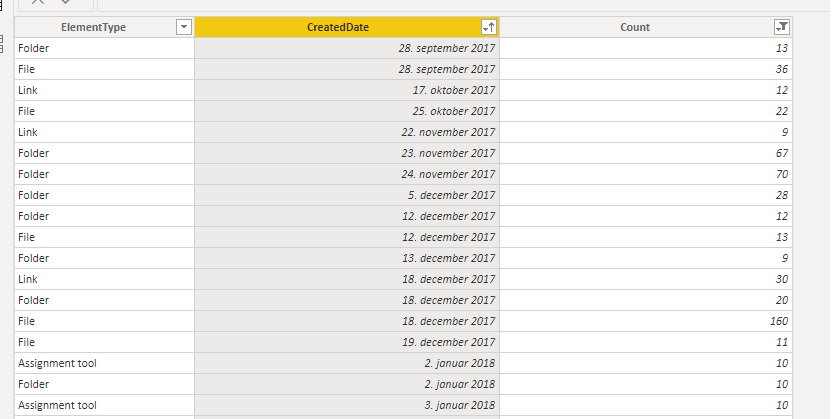Click the File cell dated 25. oktober 2017
Image resolution: width=833 pixels, height=419 pixels.
(105, 111)
